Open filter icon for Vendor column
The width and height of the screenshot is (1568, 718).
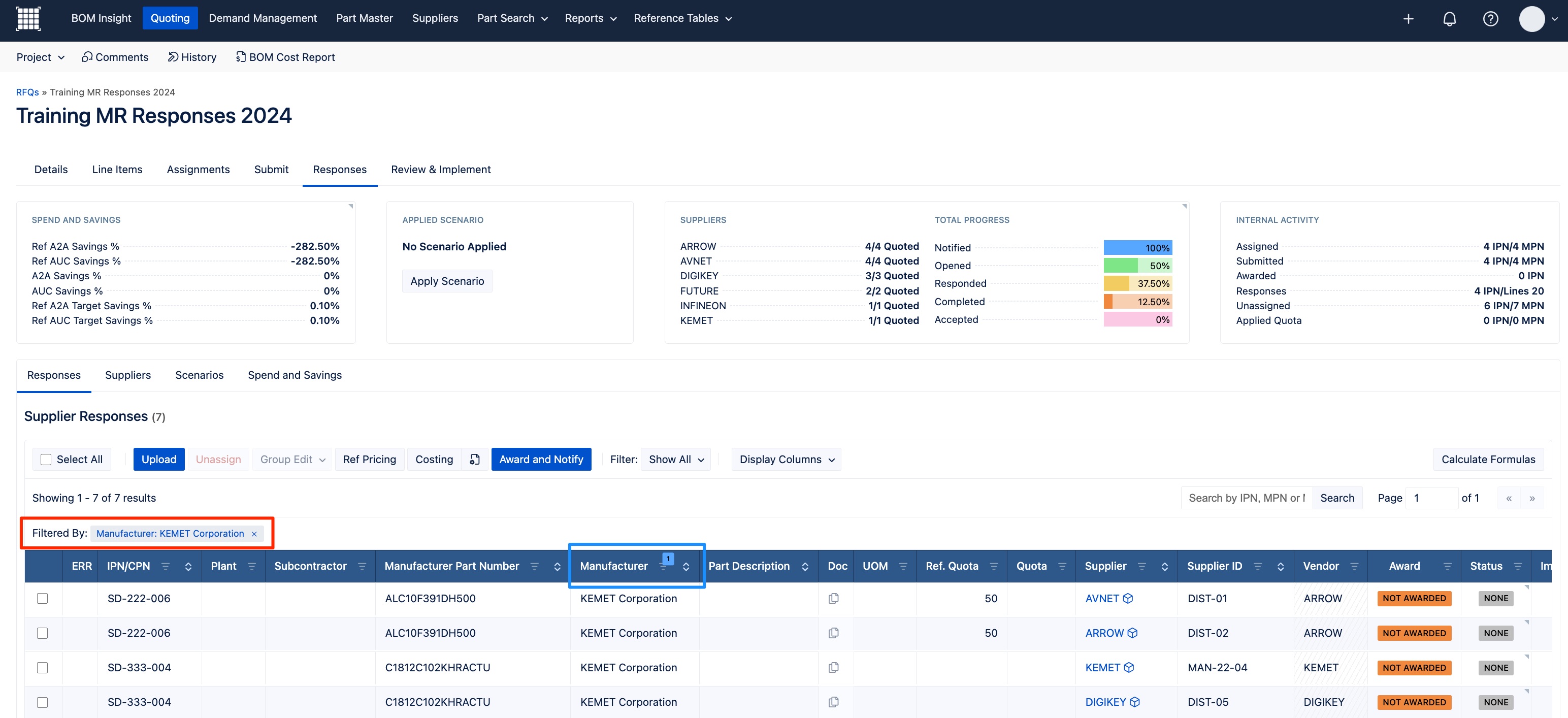[x=1354, y=566]
